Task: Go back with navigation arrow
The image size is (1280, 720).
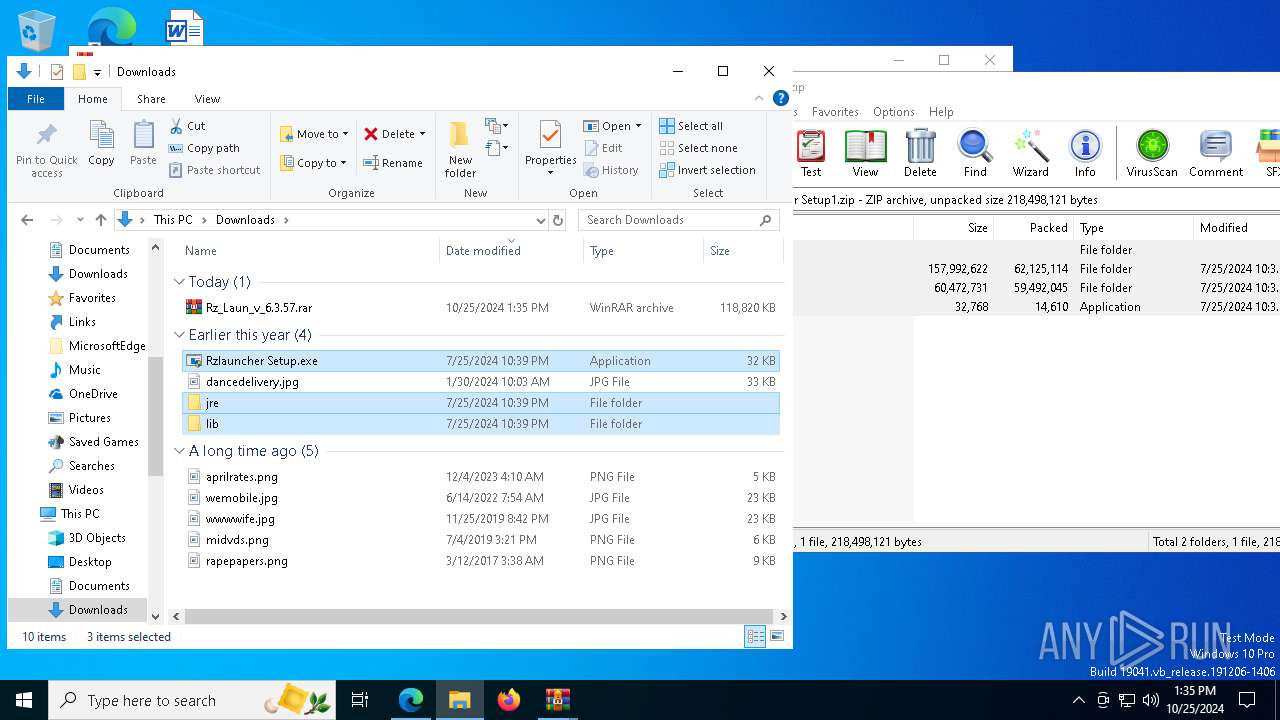Action: (x=27, y=220)
